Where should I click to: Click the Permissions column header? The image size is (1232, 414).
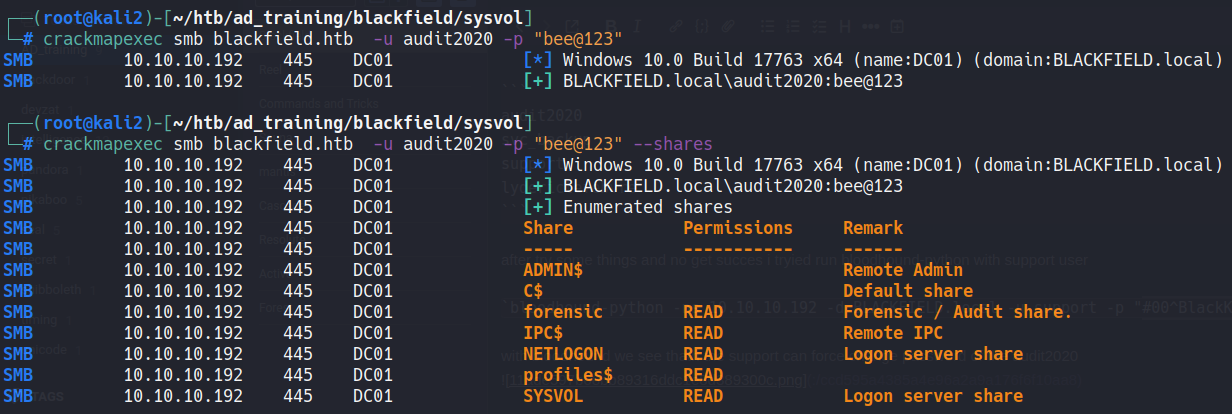pyautogui.click(x=738, y=228)
